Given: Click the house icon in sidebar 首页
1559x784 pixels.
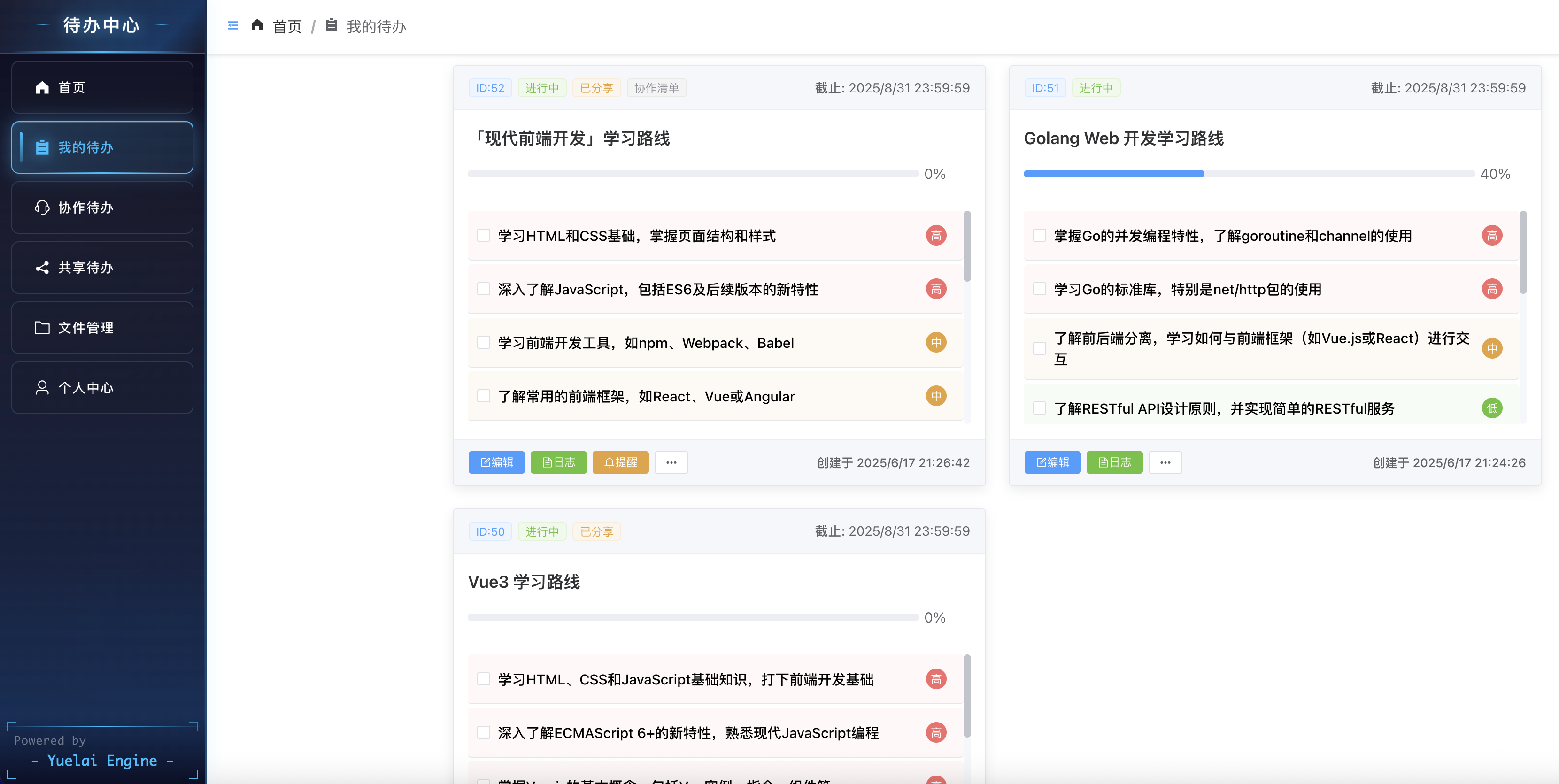Looking at the screenshot, I should (42, 87).
